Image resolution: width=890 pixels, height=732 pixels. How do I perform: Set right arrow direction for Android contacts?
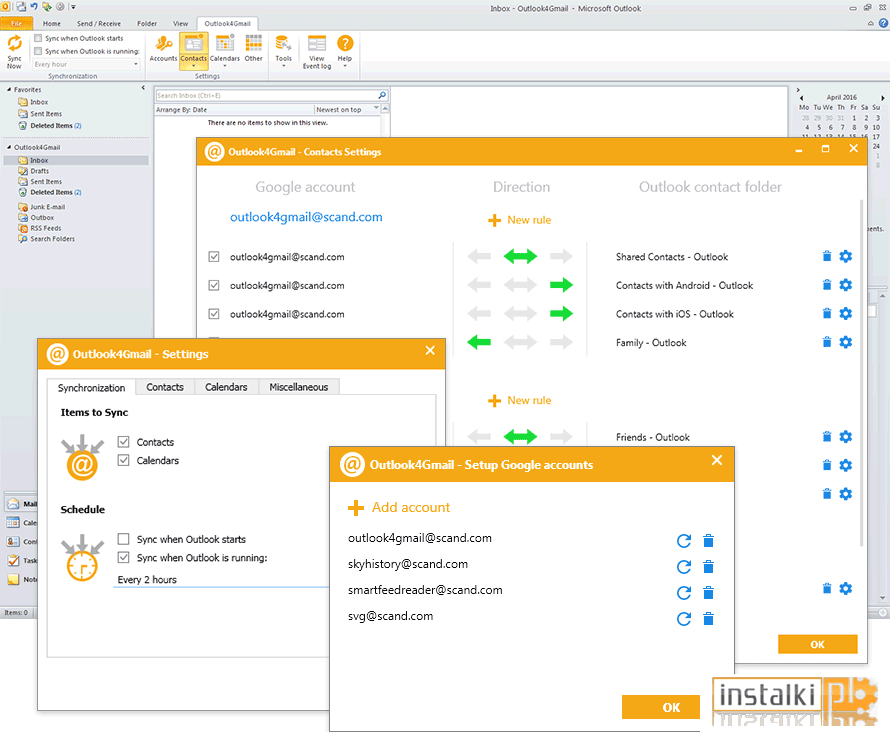click(561, 285)
